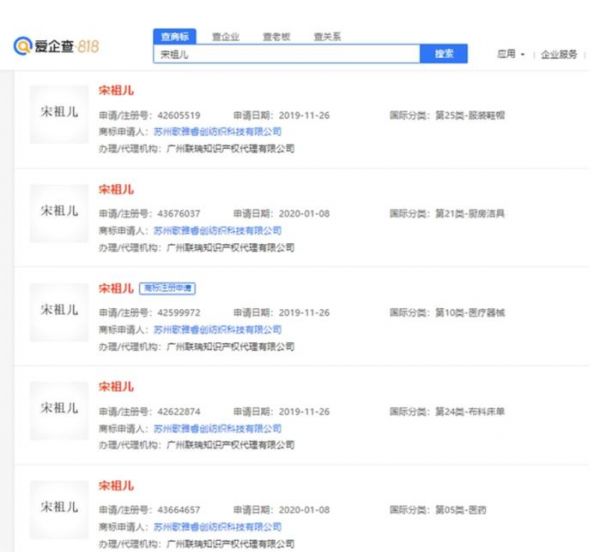Select registration number text 43664657
This screenshot has width=600, height=552.
point(179,510)
